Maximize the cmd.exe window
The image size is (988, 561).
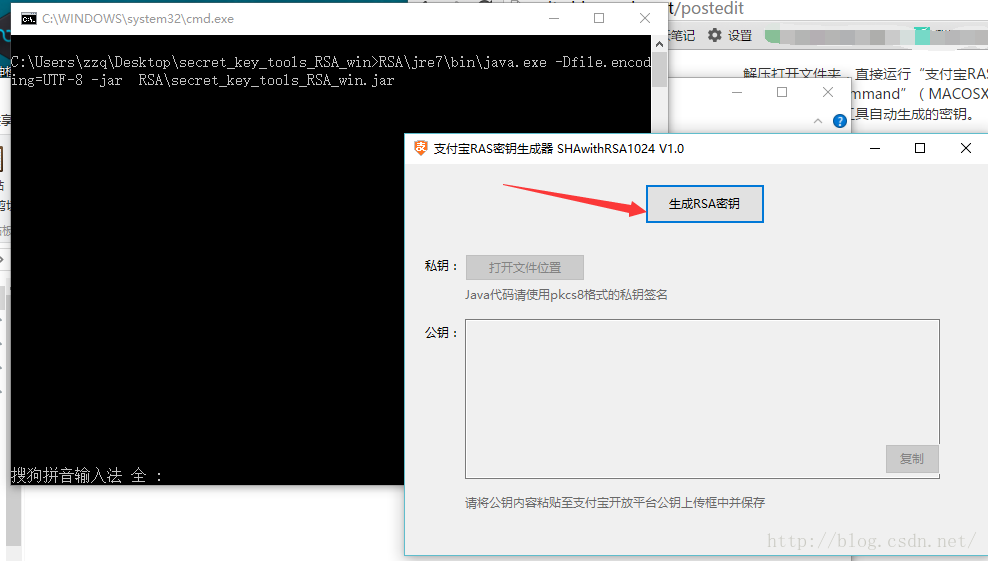599,18
